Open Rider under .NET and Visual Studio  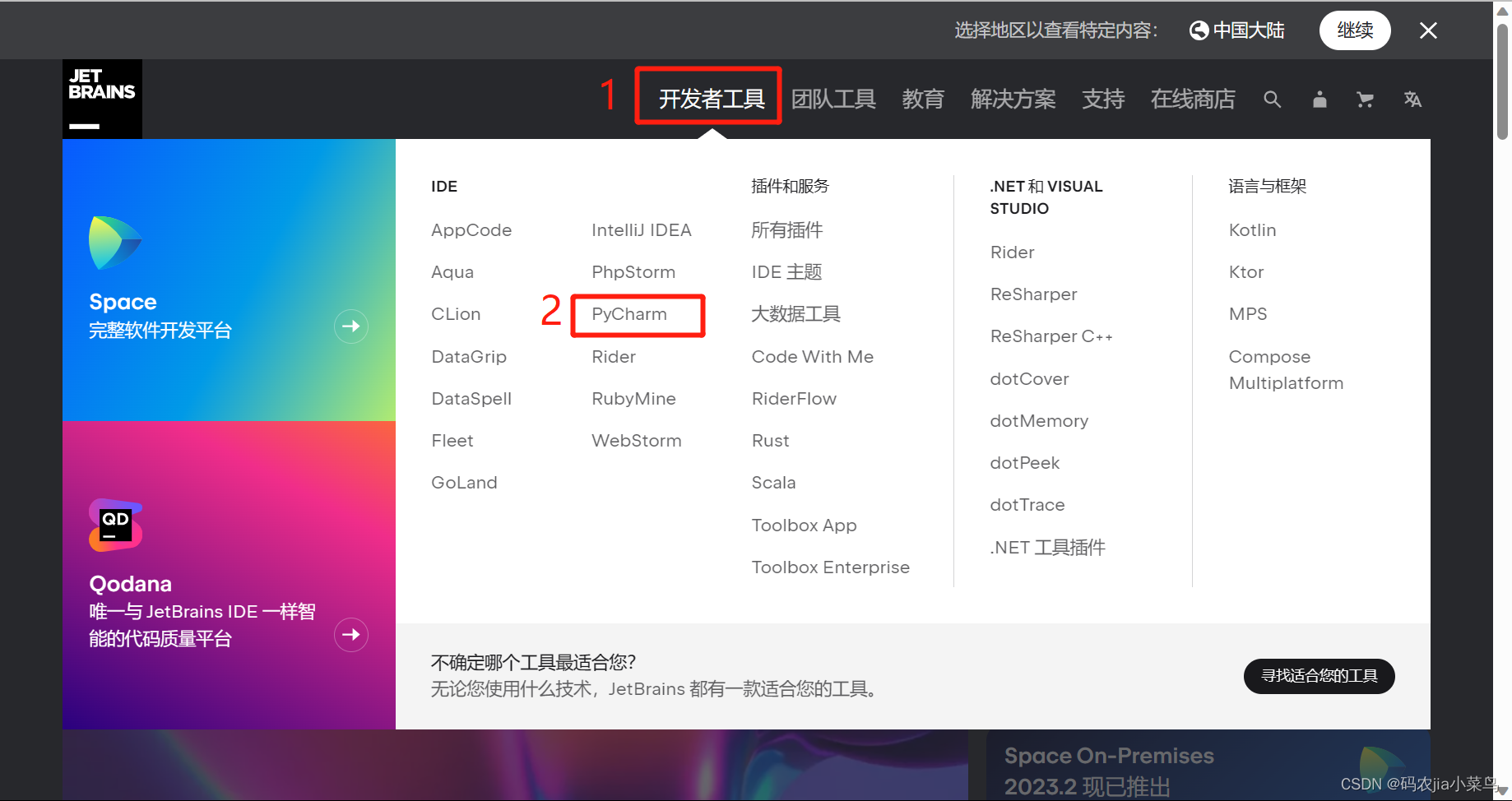(1012, 252)
